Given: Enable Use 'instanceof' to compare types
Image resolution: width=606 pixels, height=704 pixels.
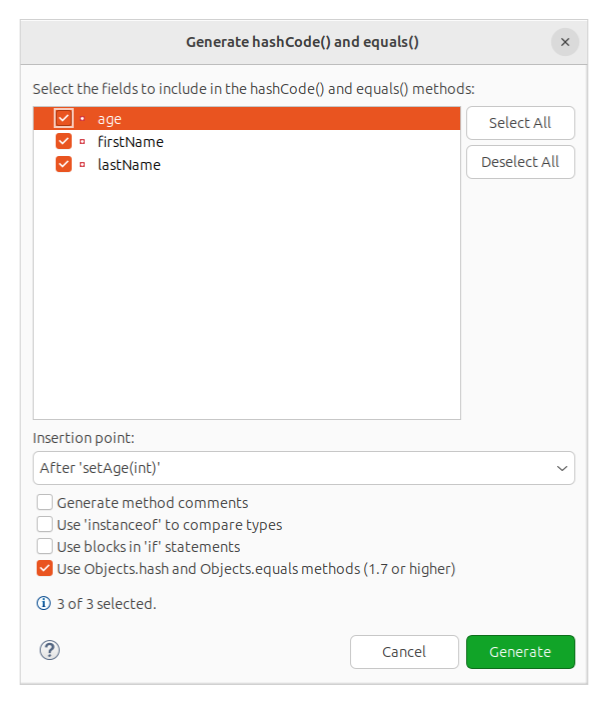Looking at the screenshot, I should click(x=45, y=525).
